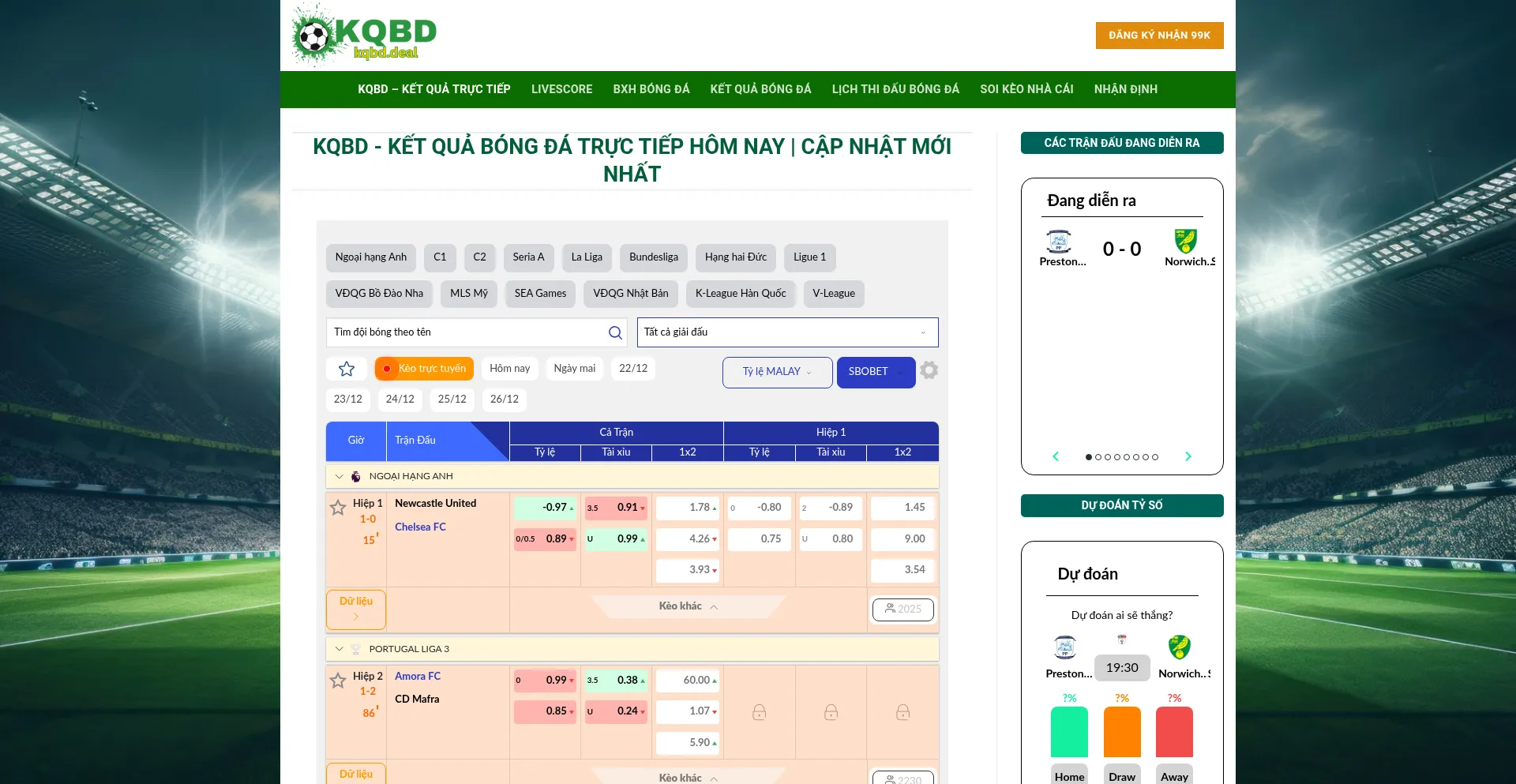Click the ĐĂNG KÝ NHẬN 99K button
Viewport: 1516px width, 784px height.
point(1159,35)
